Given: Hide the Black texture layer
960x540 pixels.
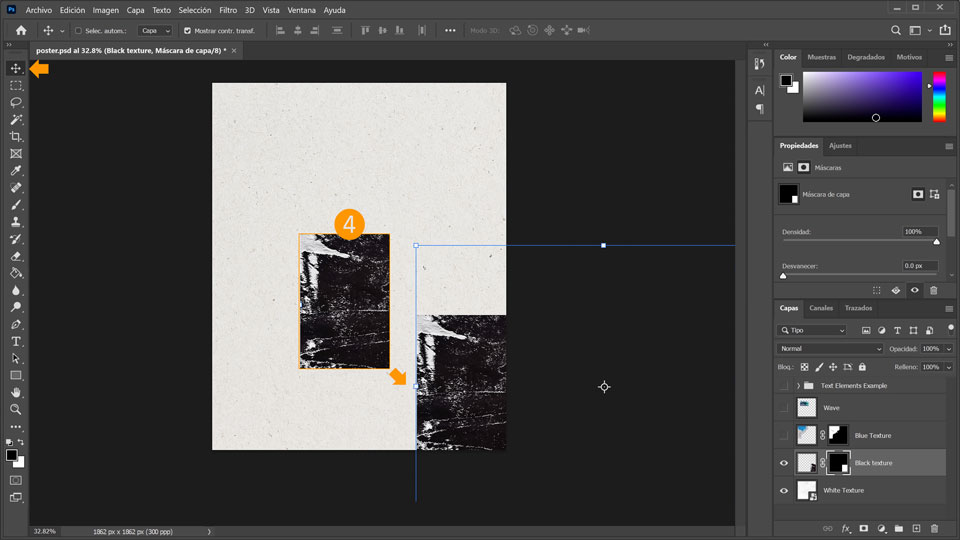Looking at the screenshot, I should tap(784, 463).
